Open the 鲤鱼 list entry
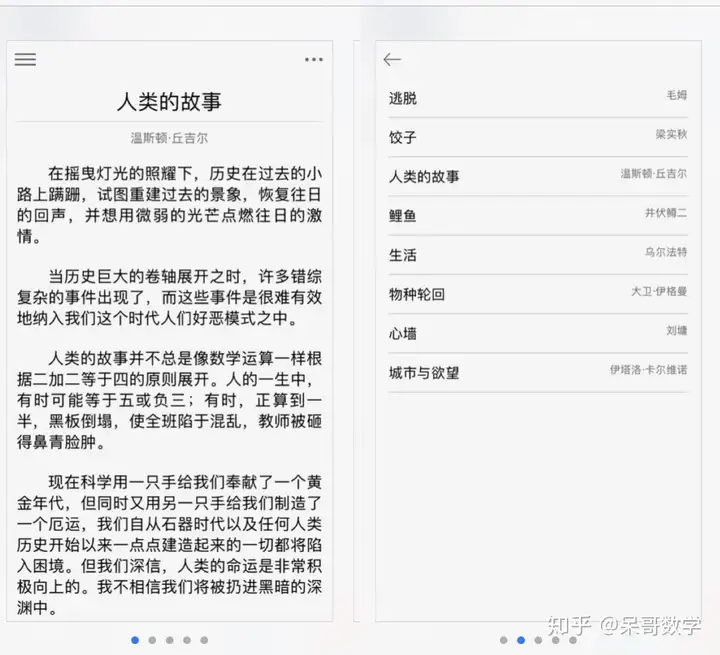 point(403,215)
